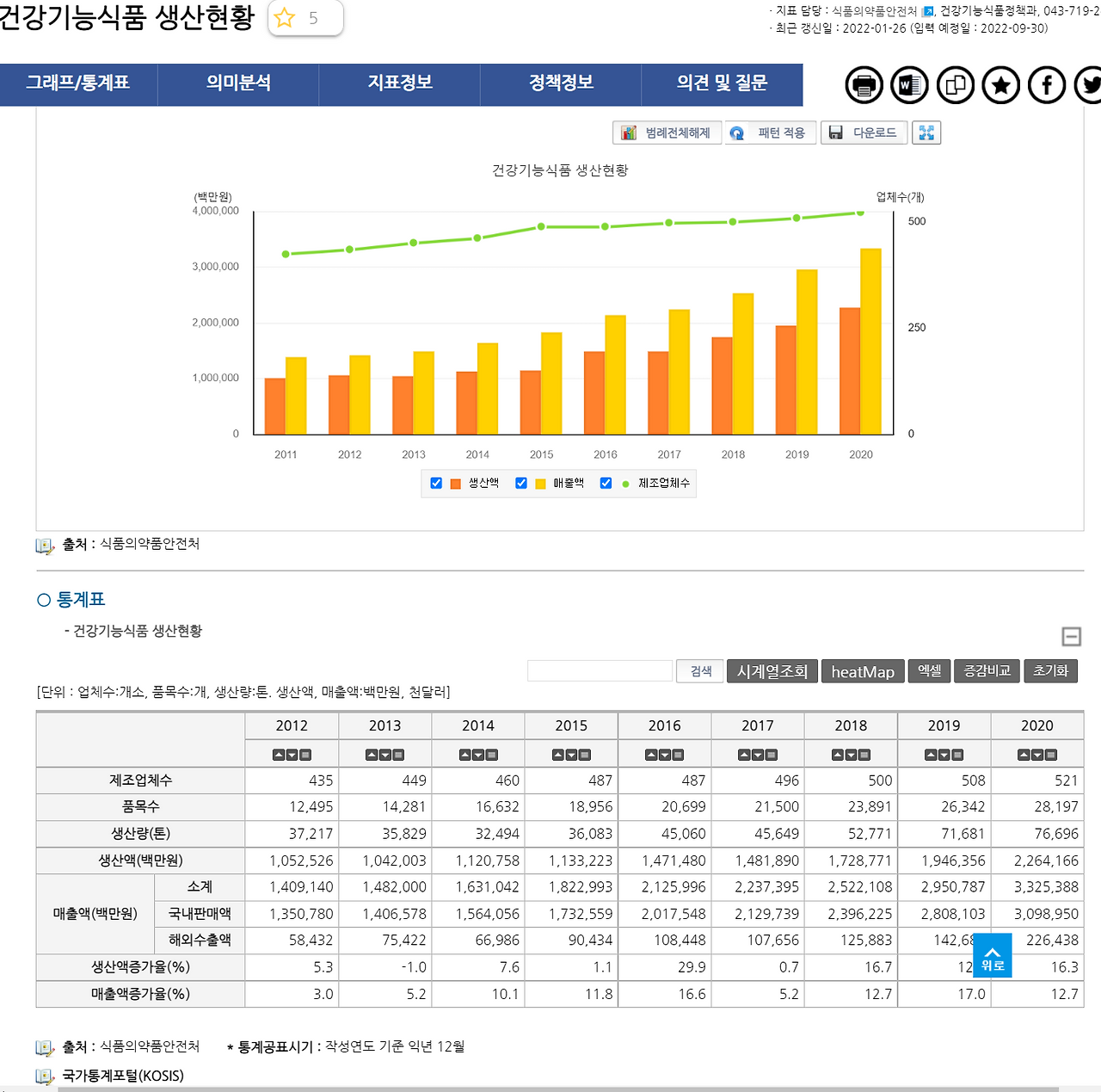Viewport: 1101px width, 1092px height.
Task: Go to the 의견 및 질문 tab
Action: [723, 83]
